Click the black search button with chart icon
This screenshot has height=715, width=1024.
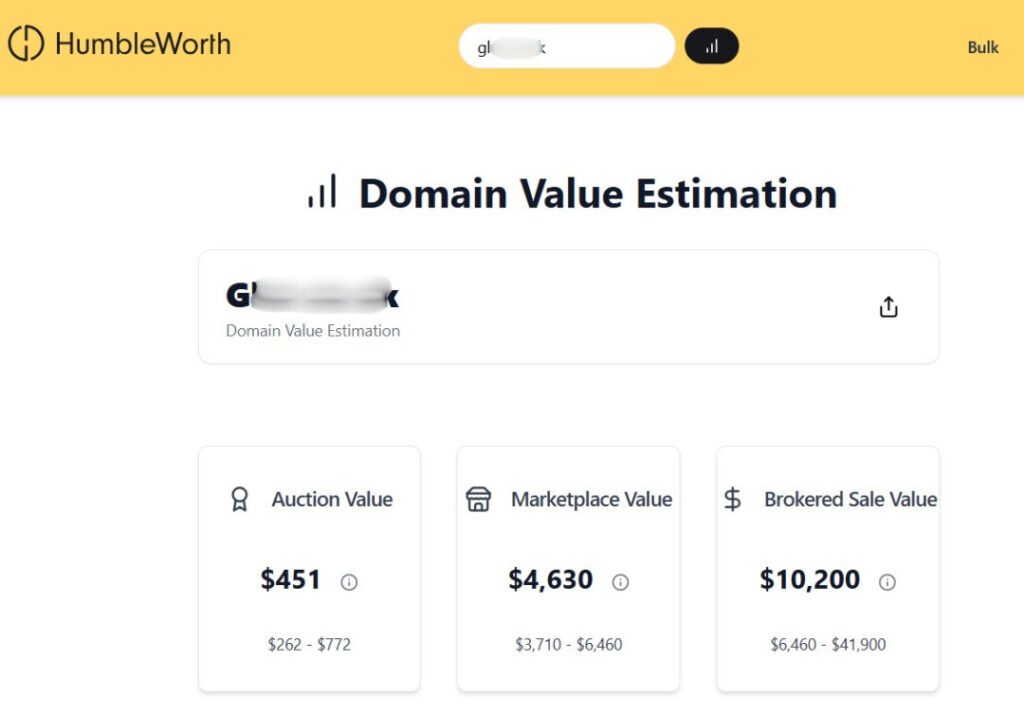(x=711, y=46)
